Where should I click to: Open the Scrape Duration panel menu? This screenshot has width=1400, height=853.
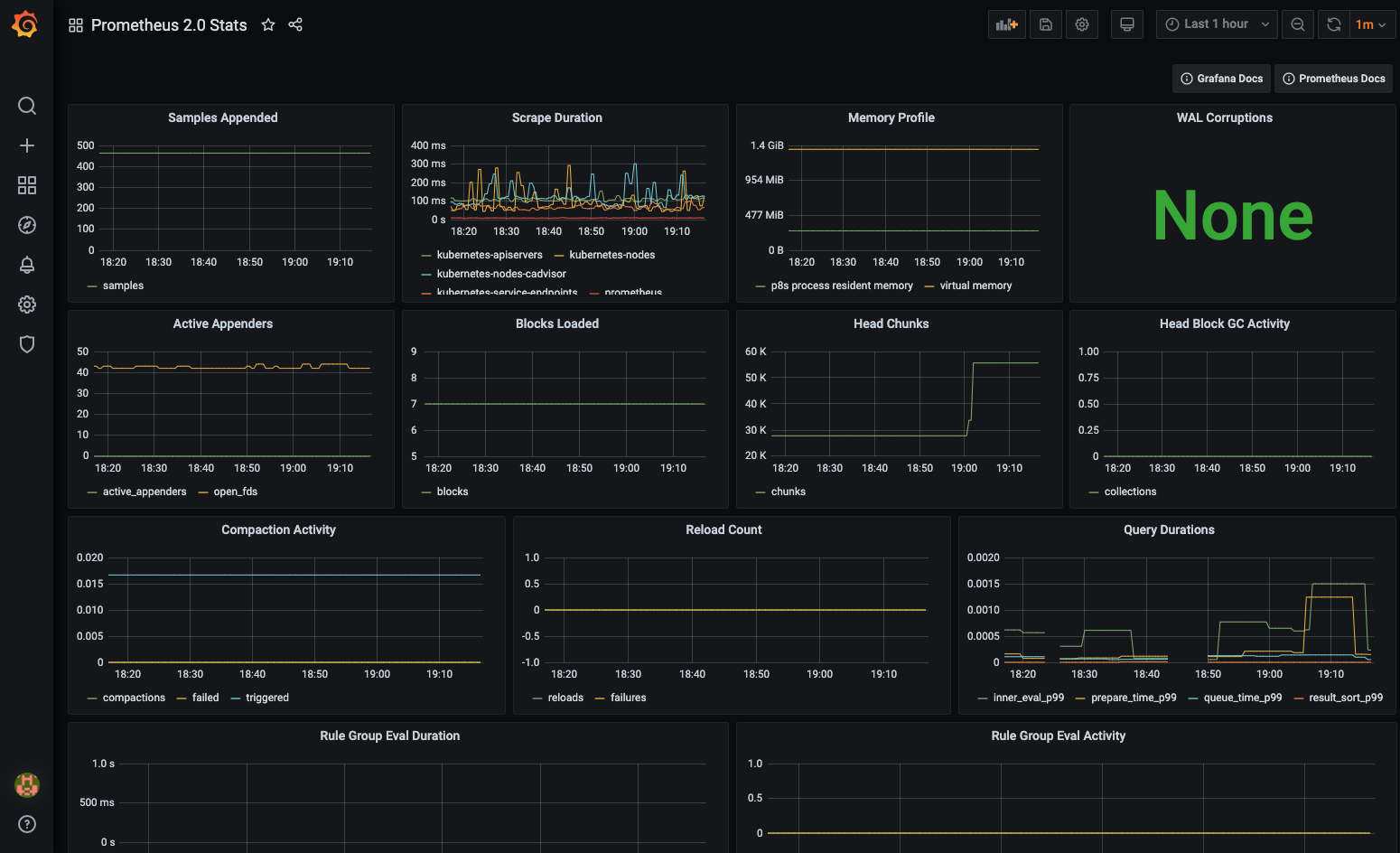(x=557, y=117)
